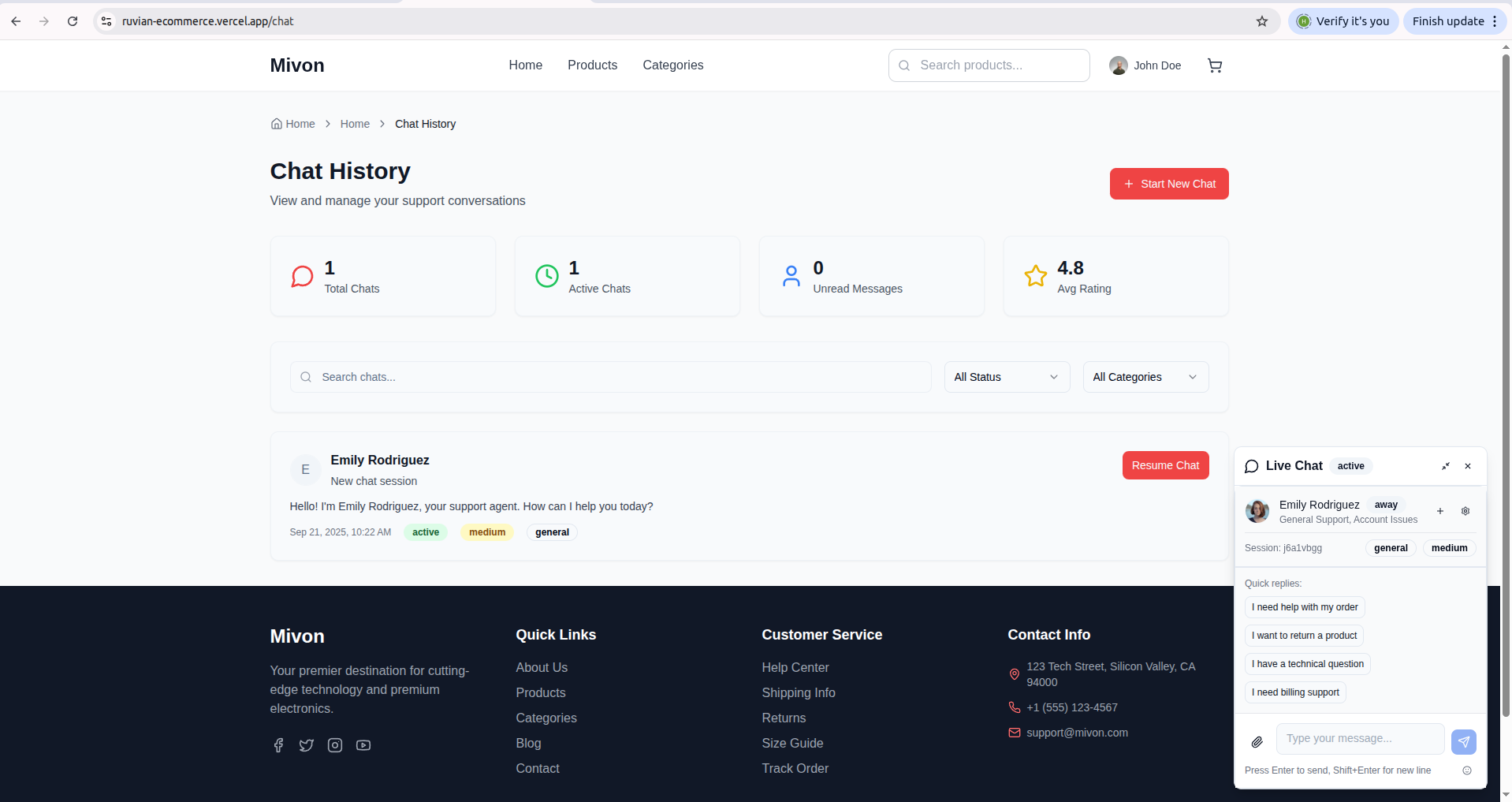The image size is (1512, 802).
Task: Open Mivon's YouTube icon in footer
Action: coord(363,745)
